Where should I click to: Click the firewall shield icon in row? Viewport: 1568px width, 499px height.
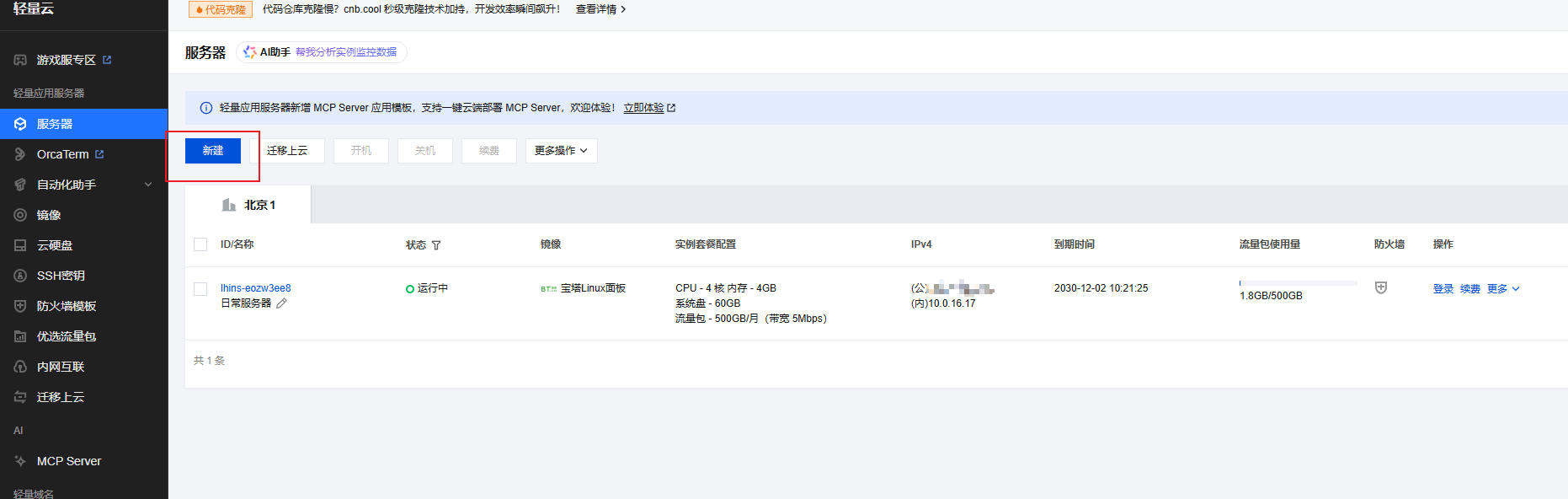click(1381, 287)
